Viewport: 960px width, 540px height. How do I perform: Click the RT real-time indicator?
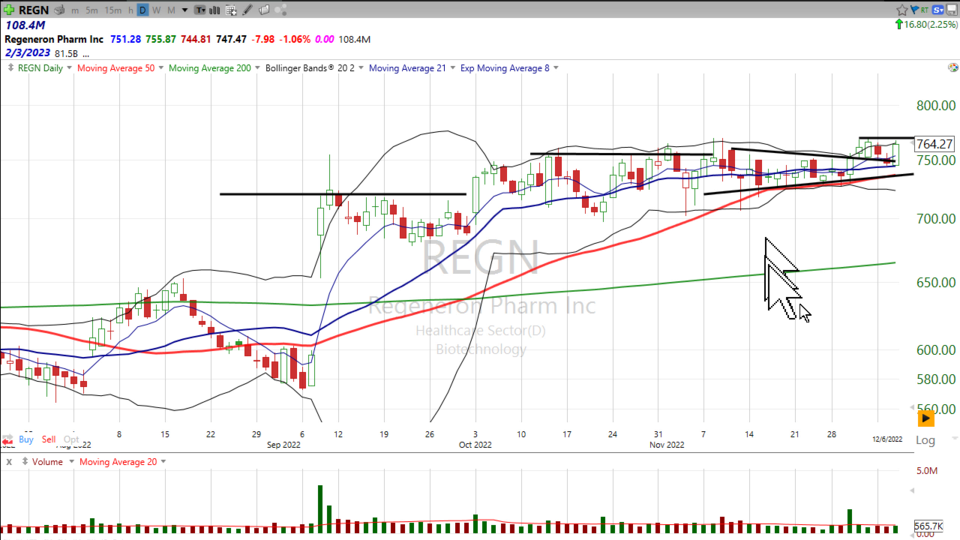pyautogui.click(x=923, y=9)
